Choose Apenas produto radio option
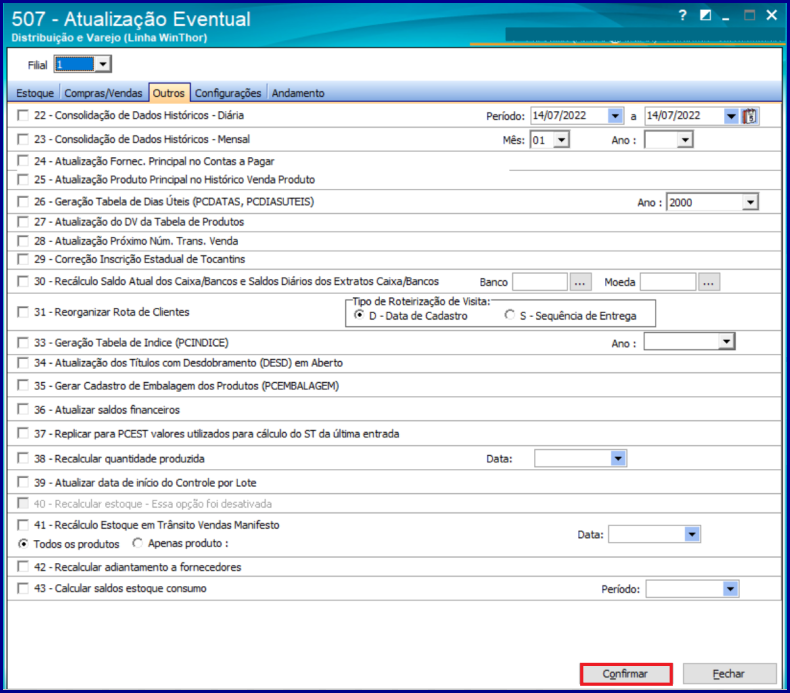 click(138, 543)
